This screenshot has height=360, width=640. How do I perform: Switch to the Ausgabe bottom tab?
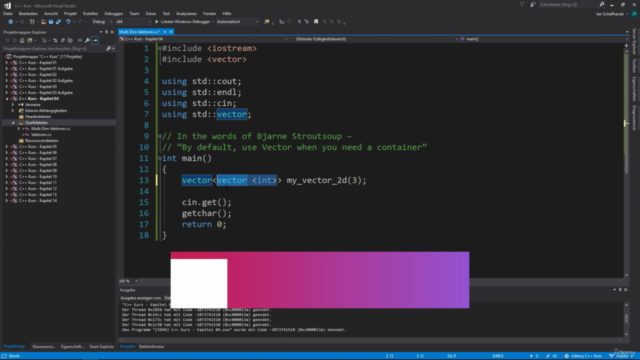pyautogui.click(x=127, y=347)
